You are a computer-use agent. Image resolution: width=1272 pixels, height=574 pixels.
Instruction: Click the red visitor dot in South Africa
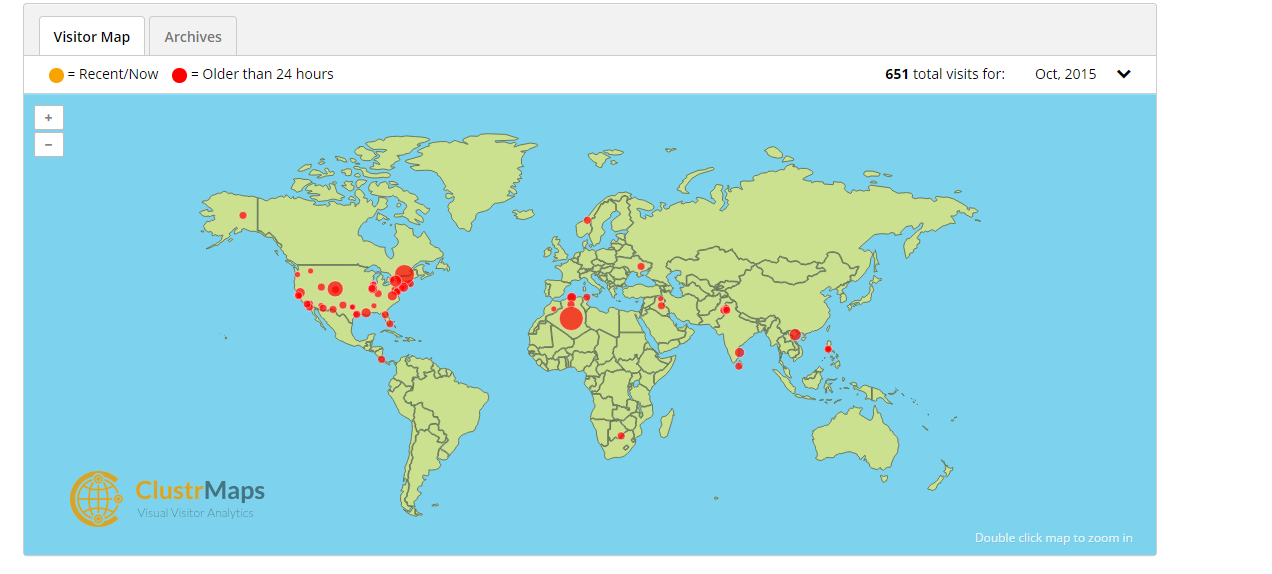621,436
